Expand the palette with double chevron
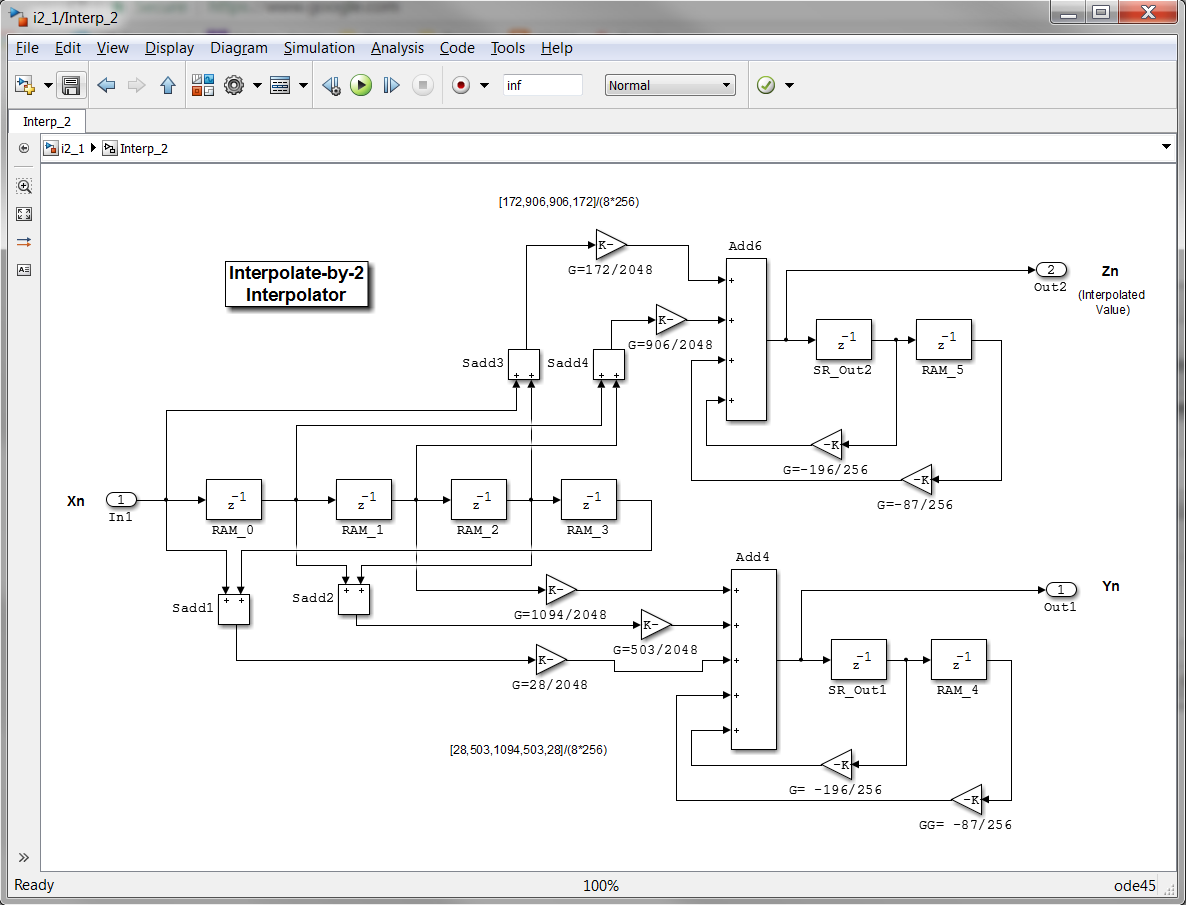The height and width of the screenshot is (905, 1187). (x=24, y=857)
